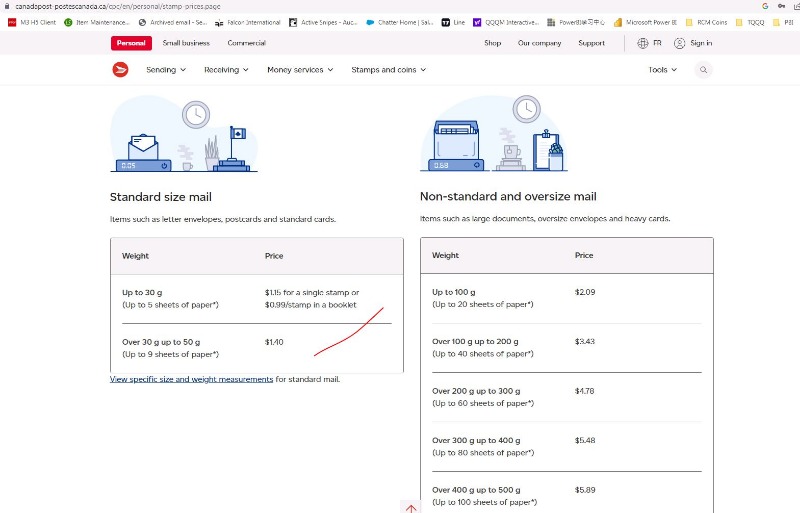The width and height of the screenshot is (800, 513).
Task: Click the '$0.99/stamp in a booklet' text
Action: pos(311,305)
